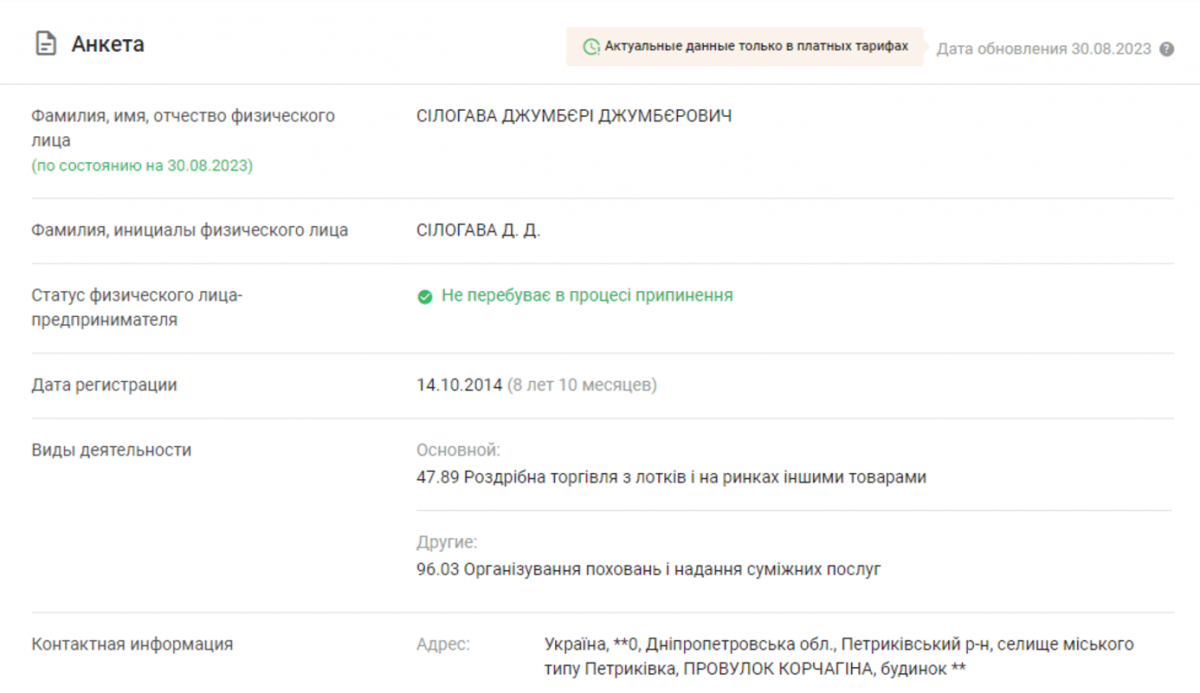Viewport: 1200px width, 693px height.
Task: Click the '(8 лет 10 месяцев)' duration text
Action: [x=582, y=385]
